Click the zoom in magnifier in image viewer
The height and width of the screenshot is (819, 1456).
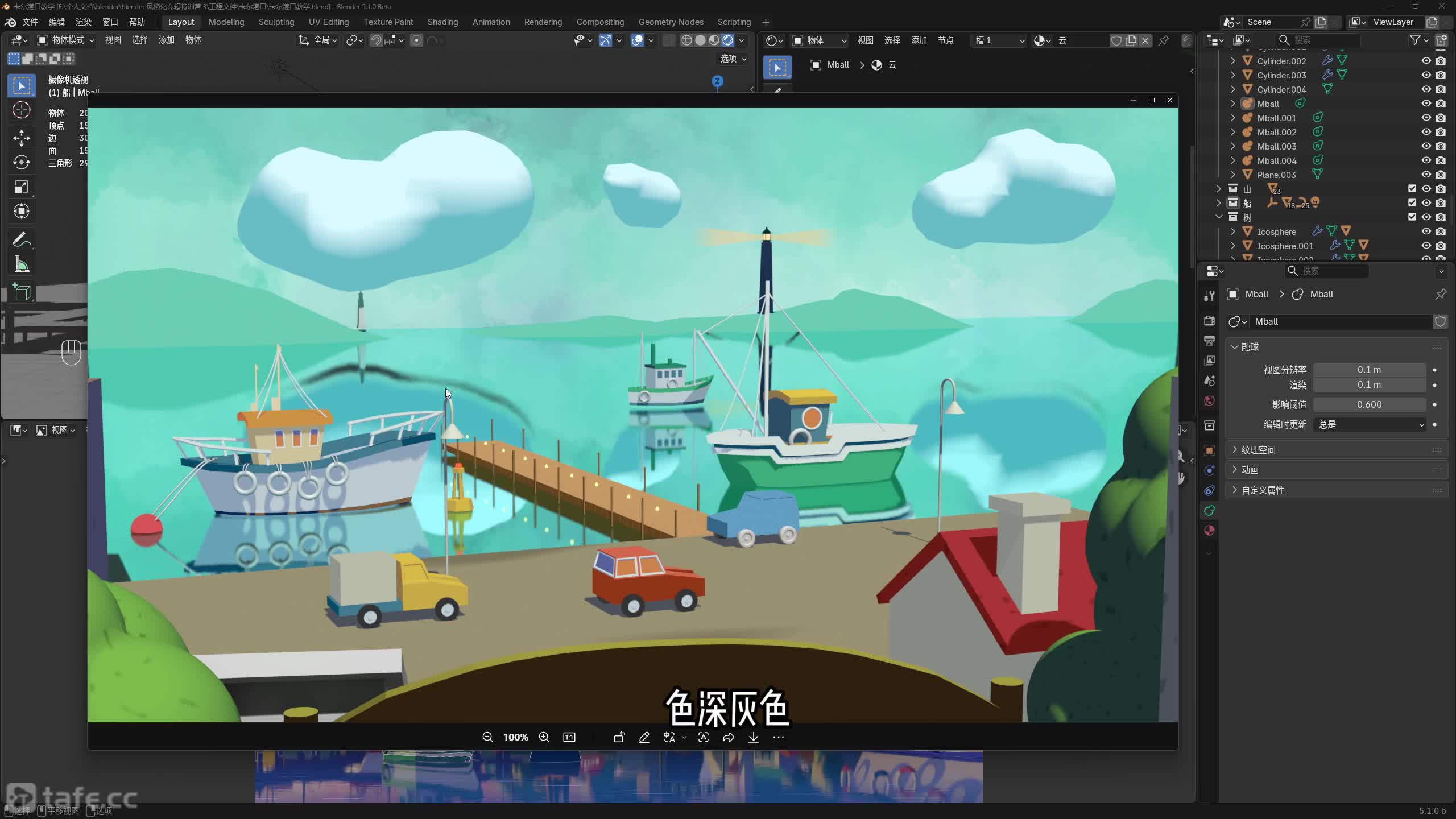tap(544, 737)
